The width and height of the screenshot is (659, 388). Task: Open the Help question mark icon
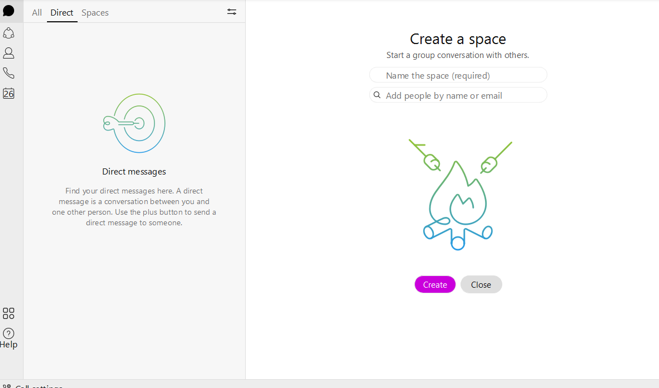pos(8,333)
